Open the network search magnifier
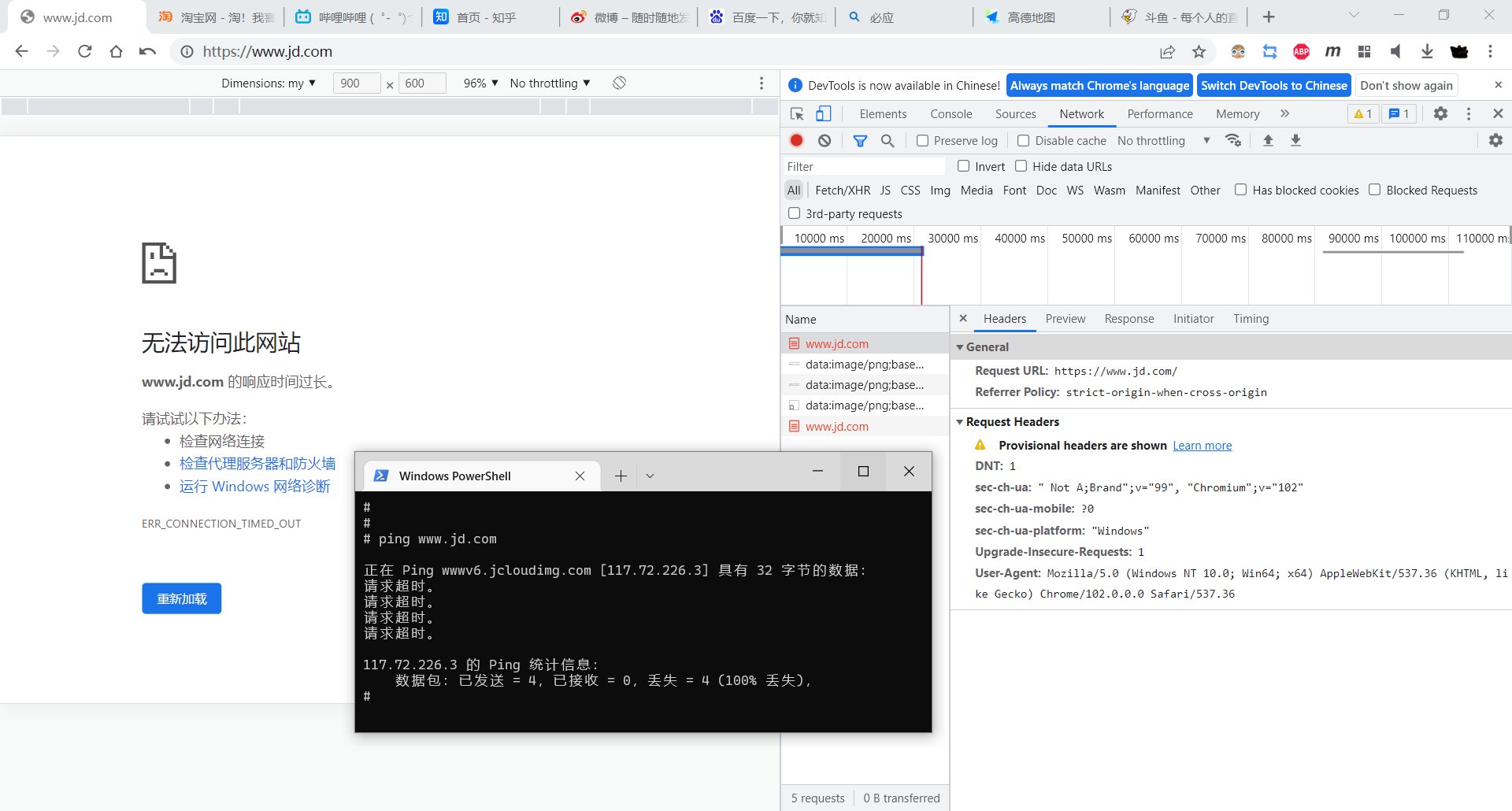This screenshot has width=1512, height=811. [888, 140]
